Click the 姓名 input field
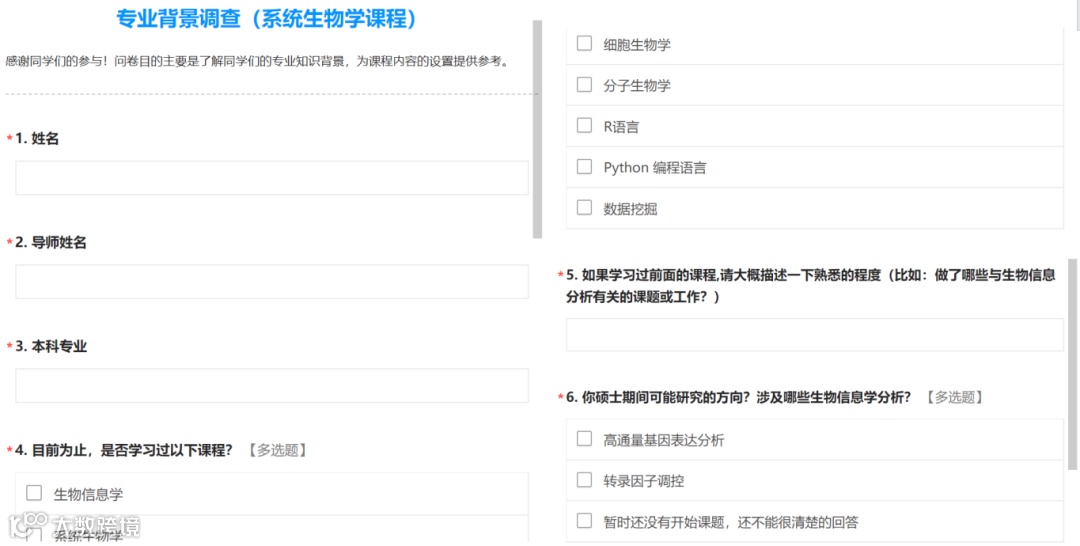Viewport: 1080px width, 546px height. [x=272, y=178]
